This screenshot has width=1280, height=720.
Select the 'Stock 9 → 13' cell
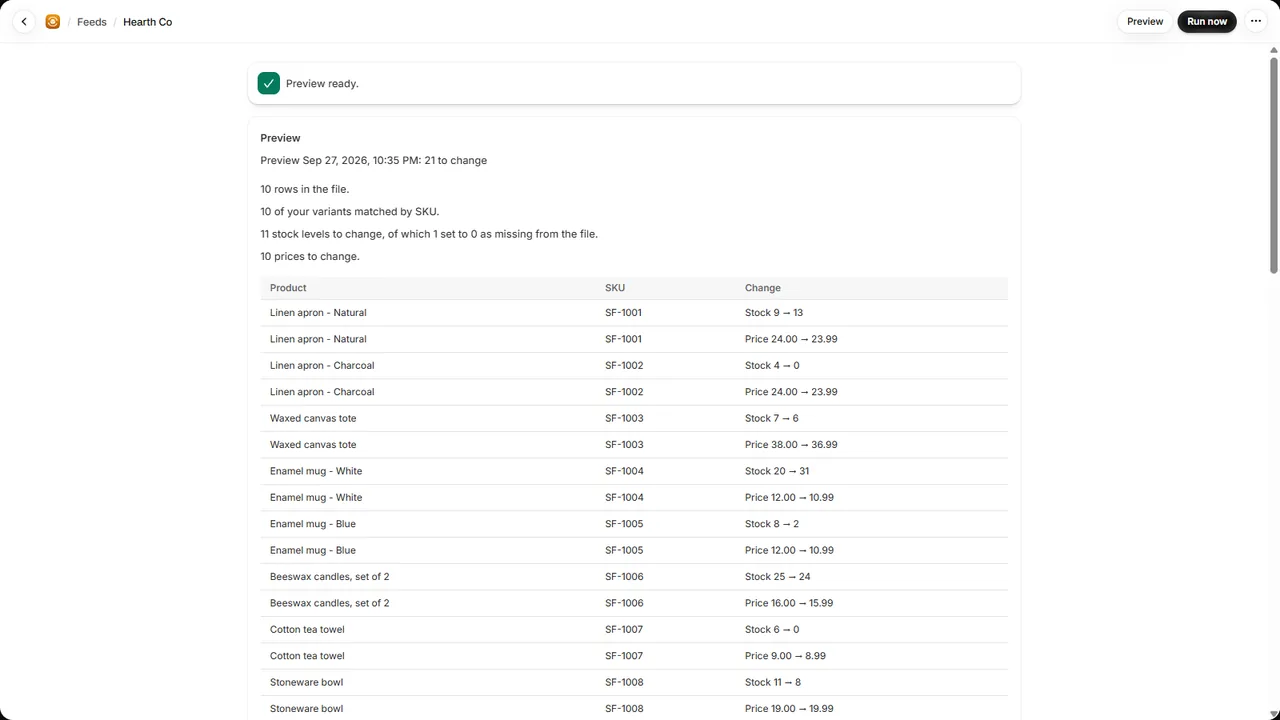pos(774,313)
